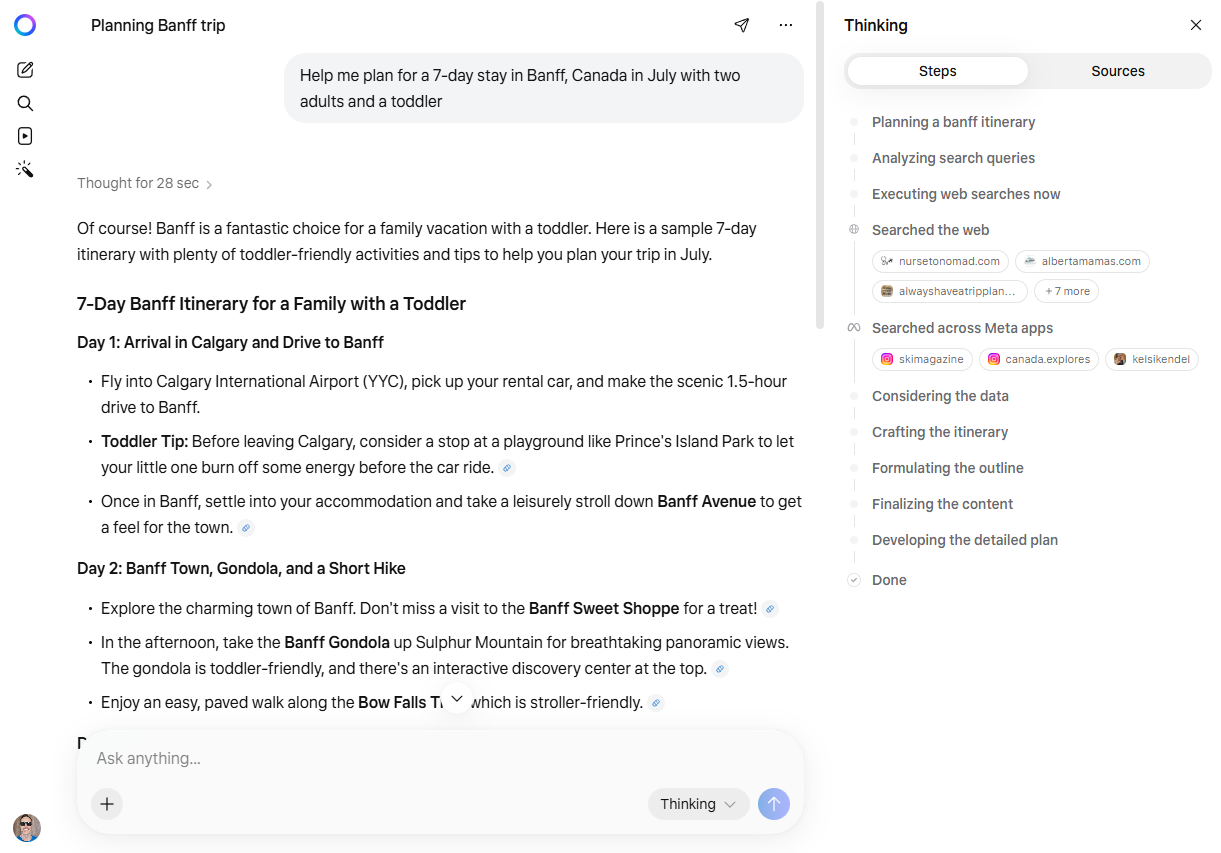Open search from the left sidebar
This screenshot has width=1221, height=853.
[25, 102]
